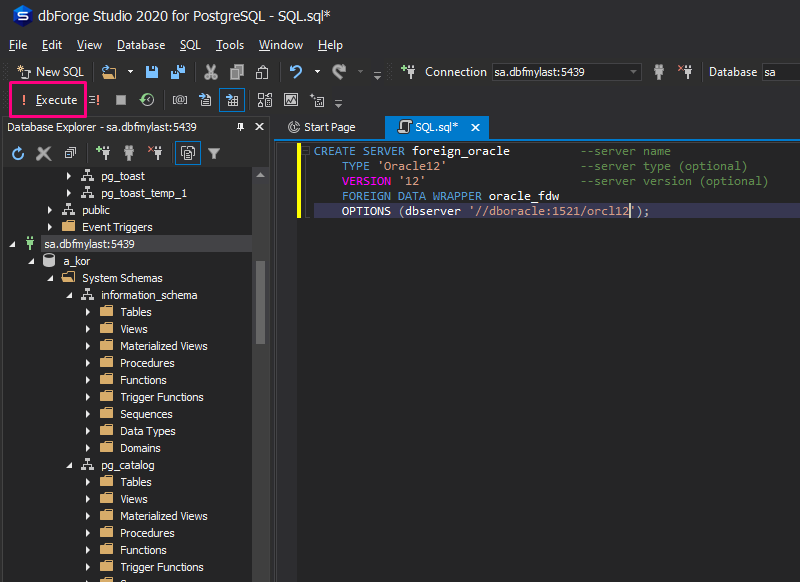Click the Execute Current Statement icon
The image size is (800, 582).
tap(94, 100)
